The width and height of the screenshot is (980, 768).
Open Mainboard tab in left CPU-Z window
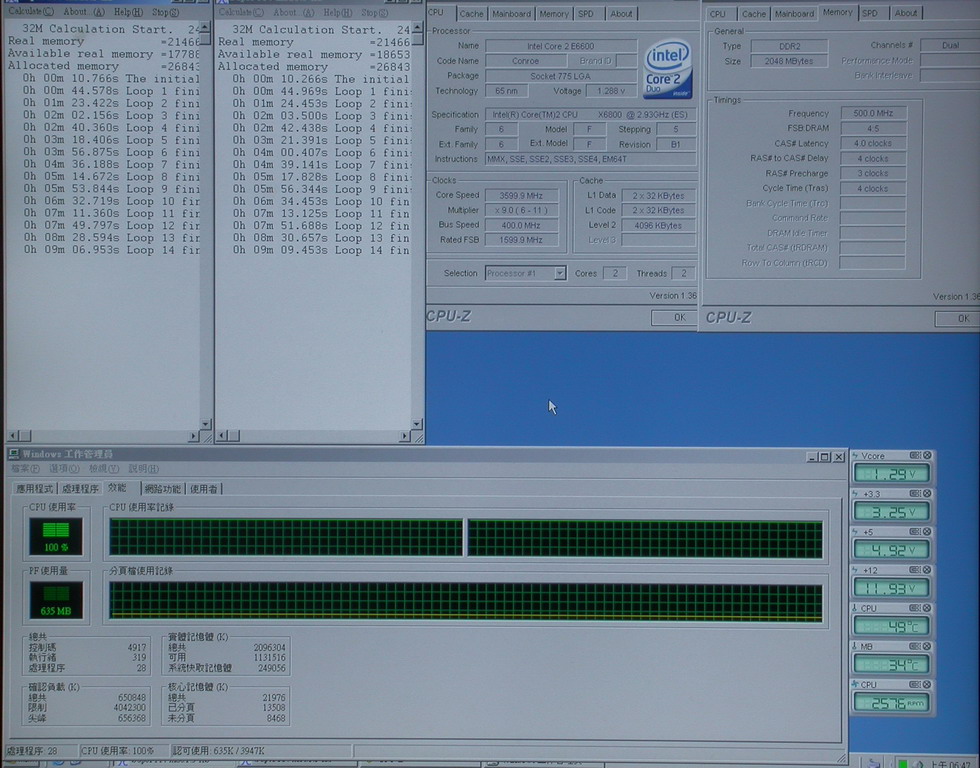[511, 14]
